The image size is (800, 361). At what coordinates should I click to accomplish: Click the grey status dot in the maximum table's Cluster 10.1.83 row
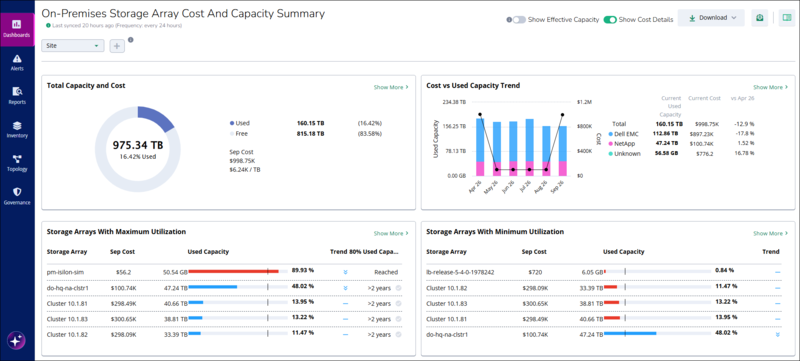(398, 319)
